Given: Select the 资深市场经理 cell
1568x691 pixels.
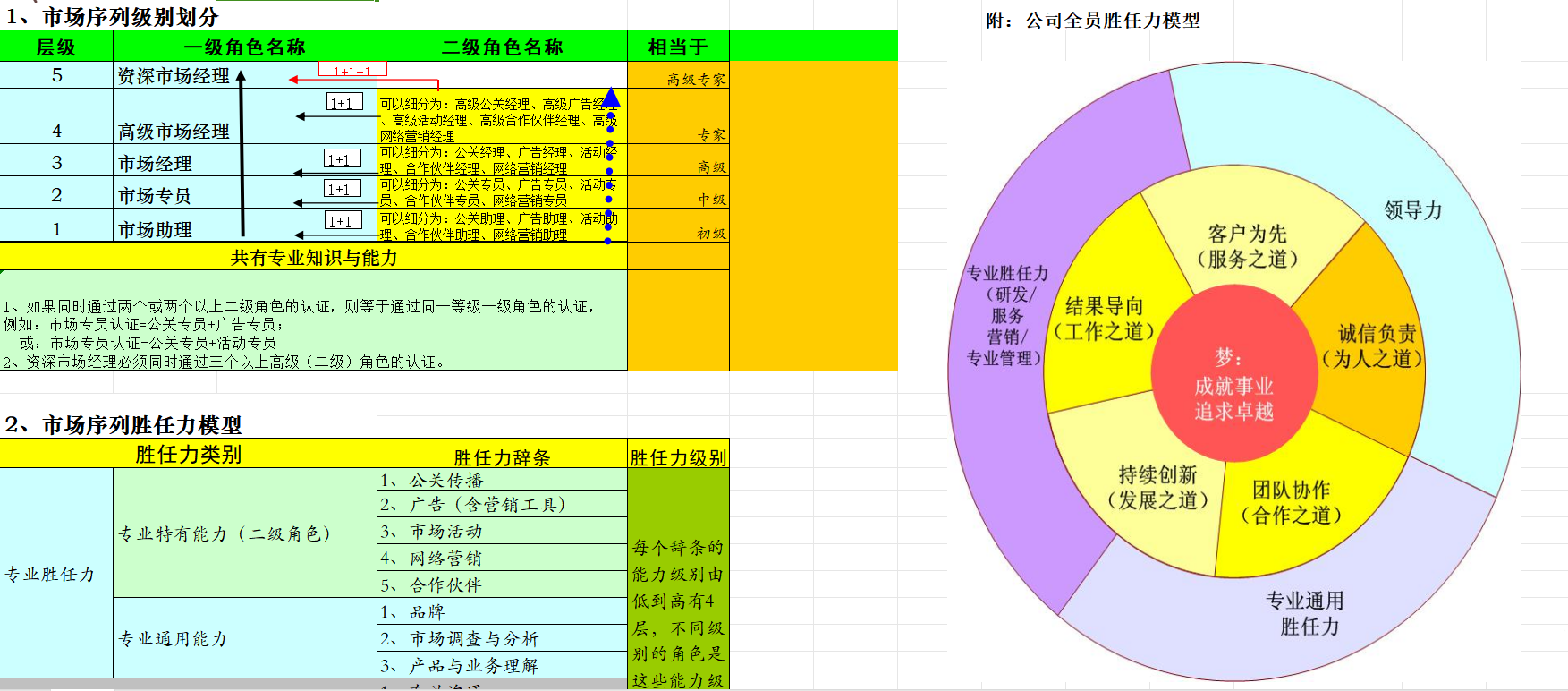Looking at the screenshot, I should pyautogui.click(x=174, y=76).
